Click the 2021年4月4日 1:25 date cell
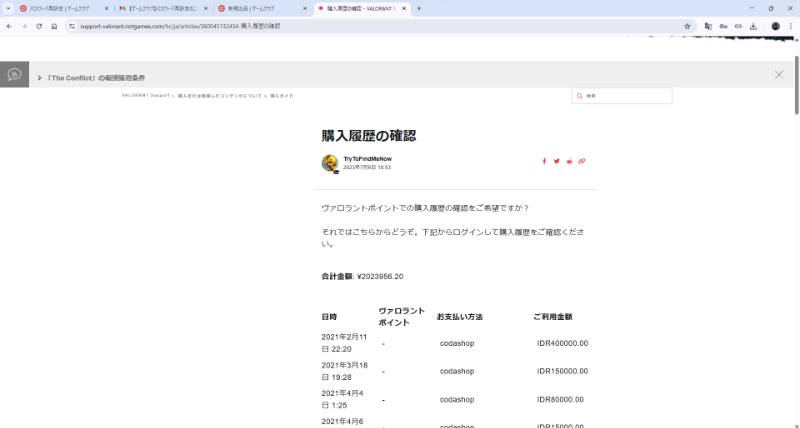The height and width of the screenshot is (428, 800). click(x=342, y=399)
